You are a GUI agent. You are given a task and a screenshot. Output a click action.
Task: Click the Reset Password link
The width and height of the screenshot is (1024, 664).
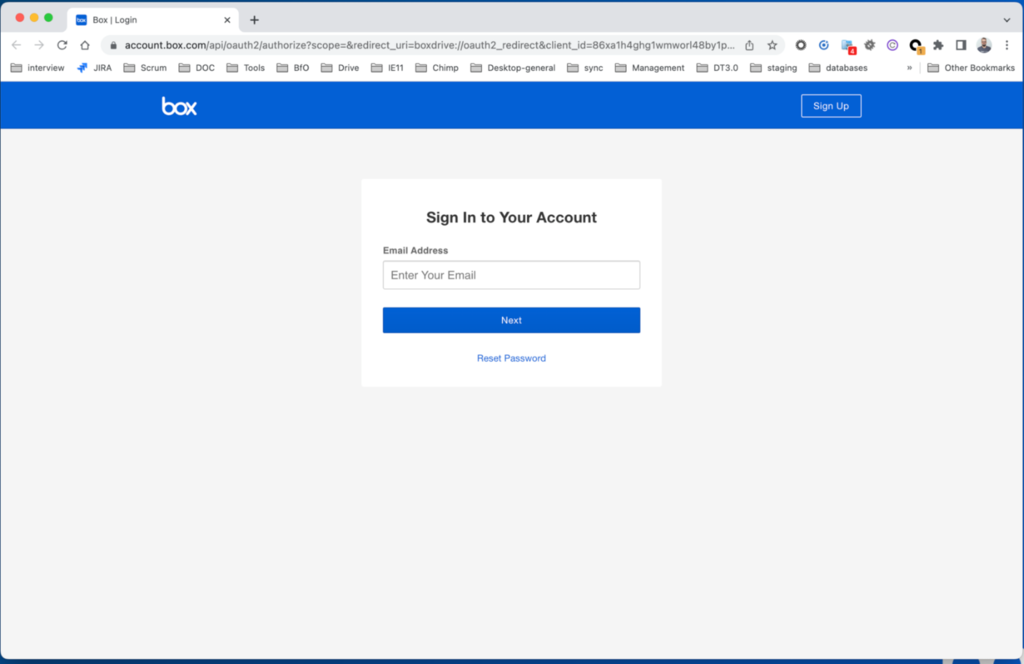511,358
